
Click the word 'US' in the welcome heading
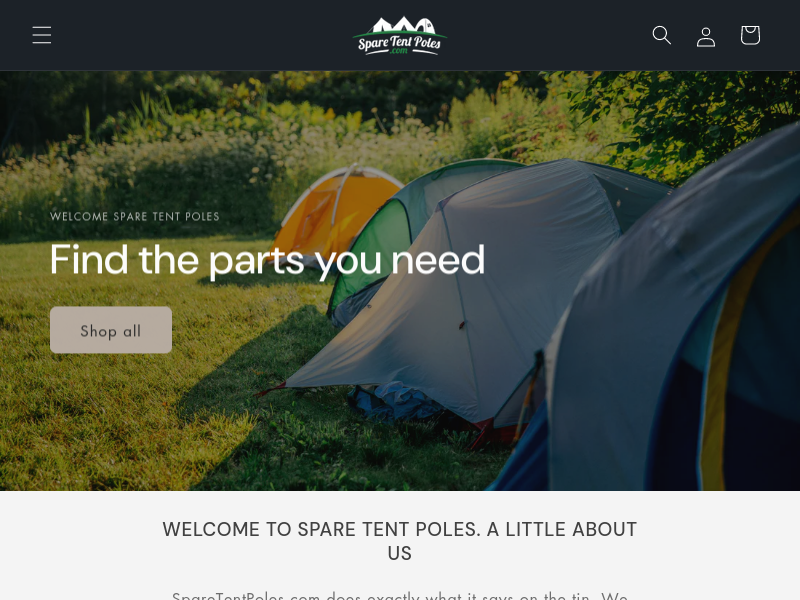tap(399, 554)
